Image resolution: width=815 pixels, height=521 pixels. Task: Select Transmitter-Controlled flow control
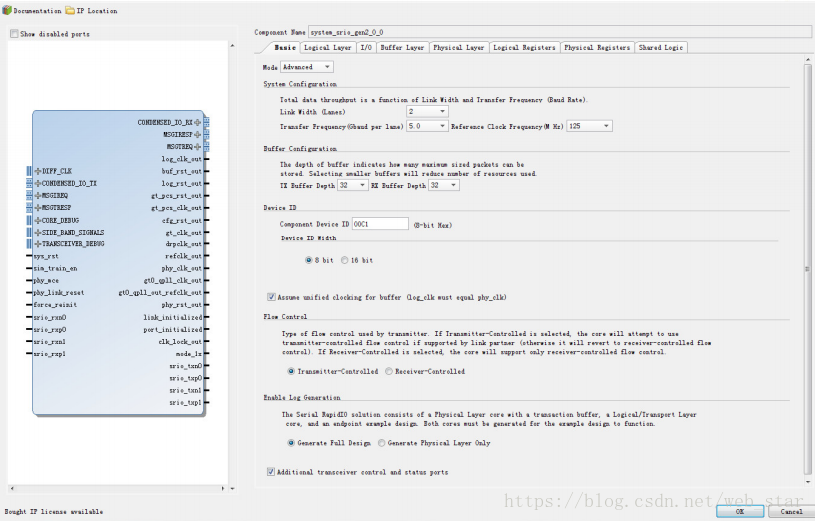(291, 371)
